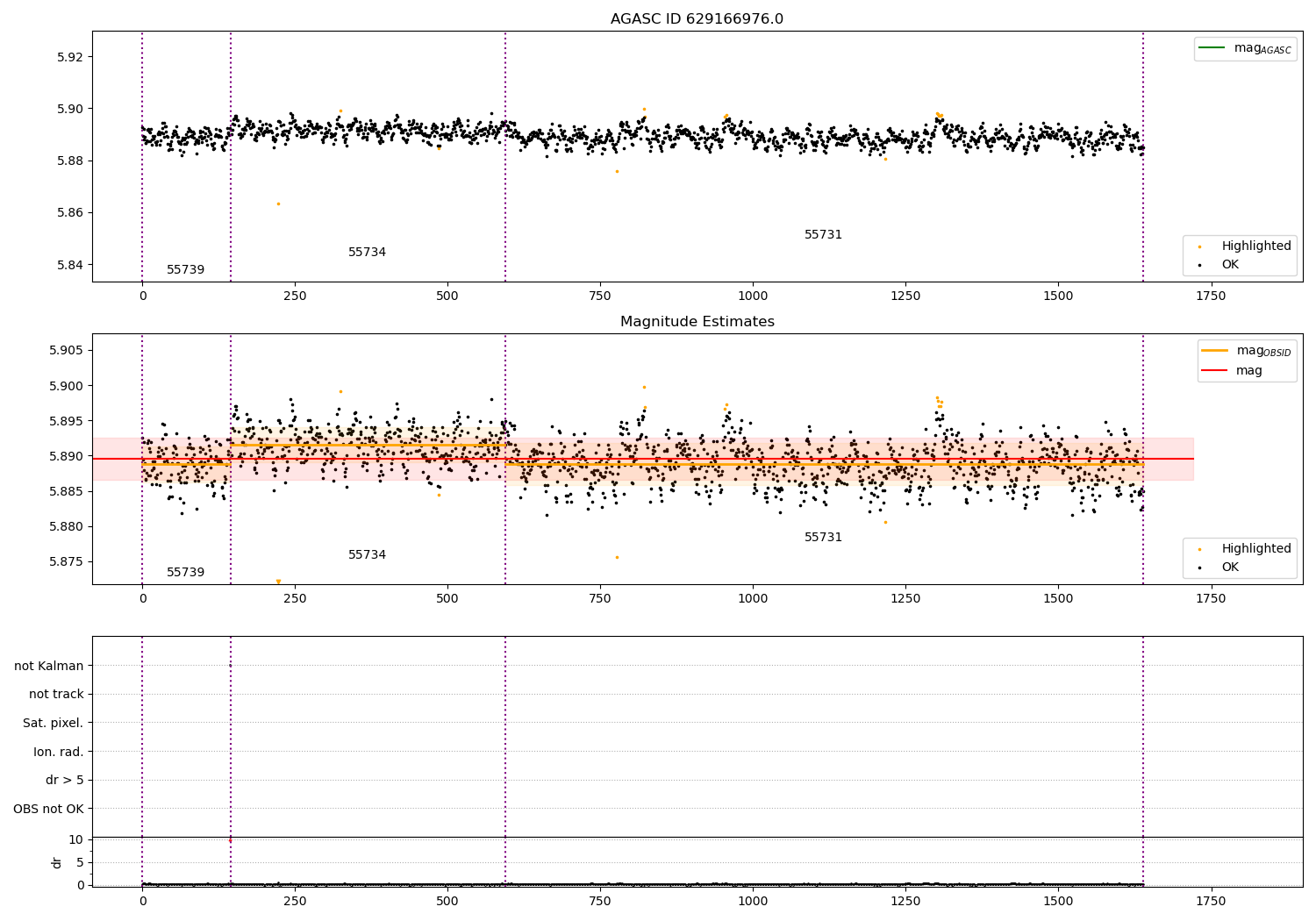Screen dimensions: 1316x921
Task: Click OBSID label 55731 in Magnitude Estimates plot
Action: pyautogui.click(x=823, y=537)
